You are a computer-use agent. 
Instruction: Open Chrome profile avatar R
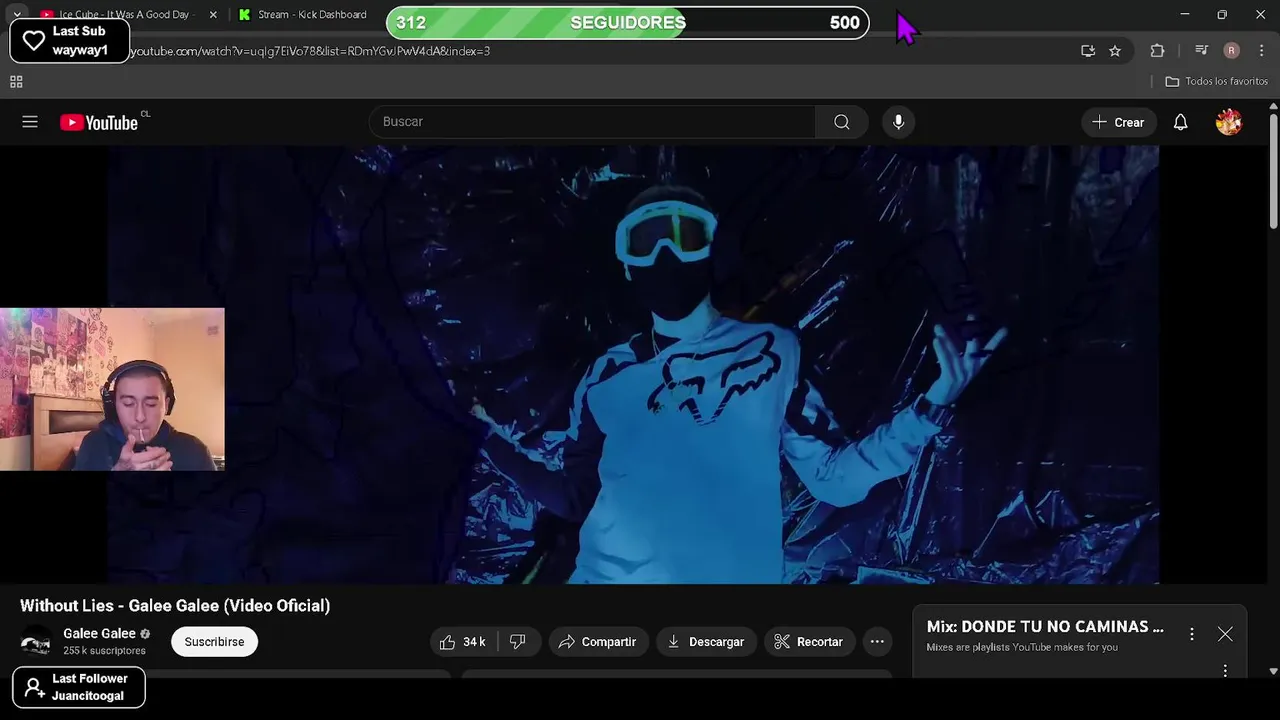click(1232, 51)
